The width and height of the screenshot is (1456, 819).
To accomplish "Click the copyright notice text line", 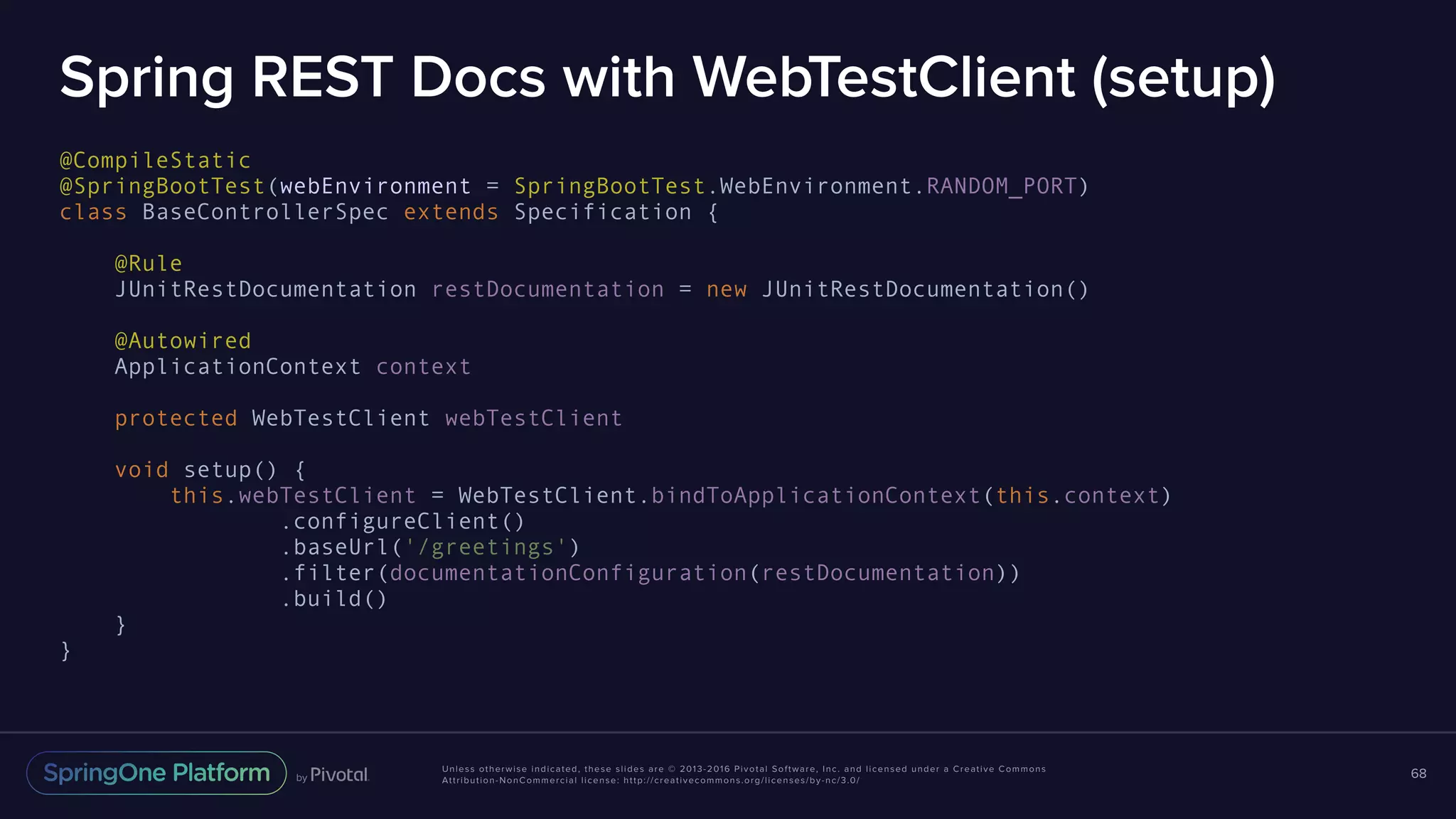I will (744, 769).
